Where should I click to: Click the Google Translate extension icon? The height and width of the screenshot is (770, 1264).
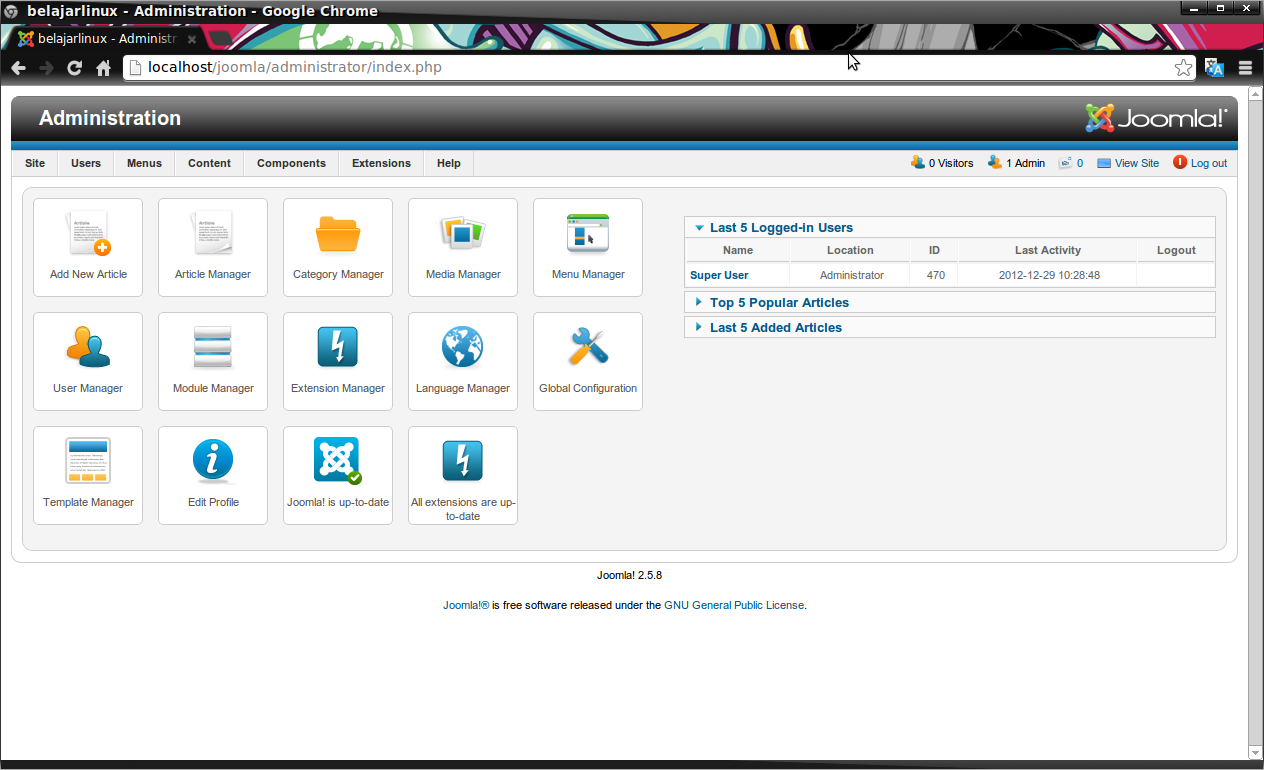(x=1215, y=68)
